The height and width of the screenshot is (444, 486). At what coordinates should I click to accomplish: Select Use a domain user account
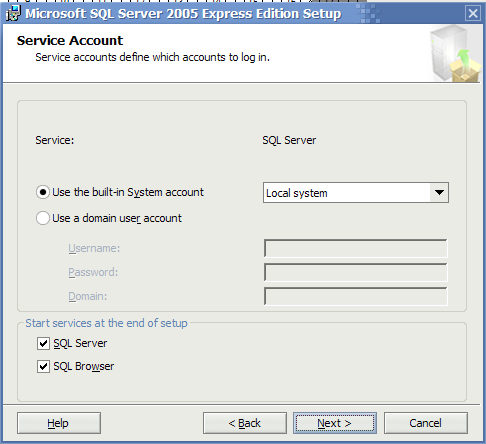[43, 218]
